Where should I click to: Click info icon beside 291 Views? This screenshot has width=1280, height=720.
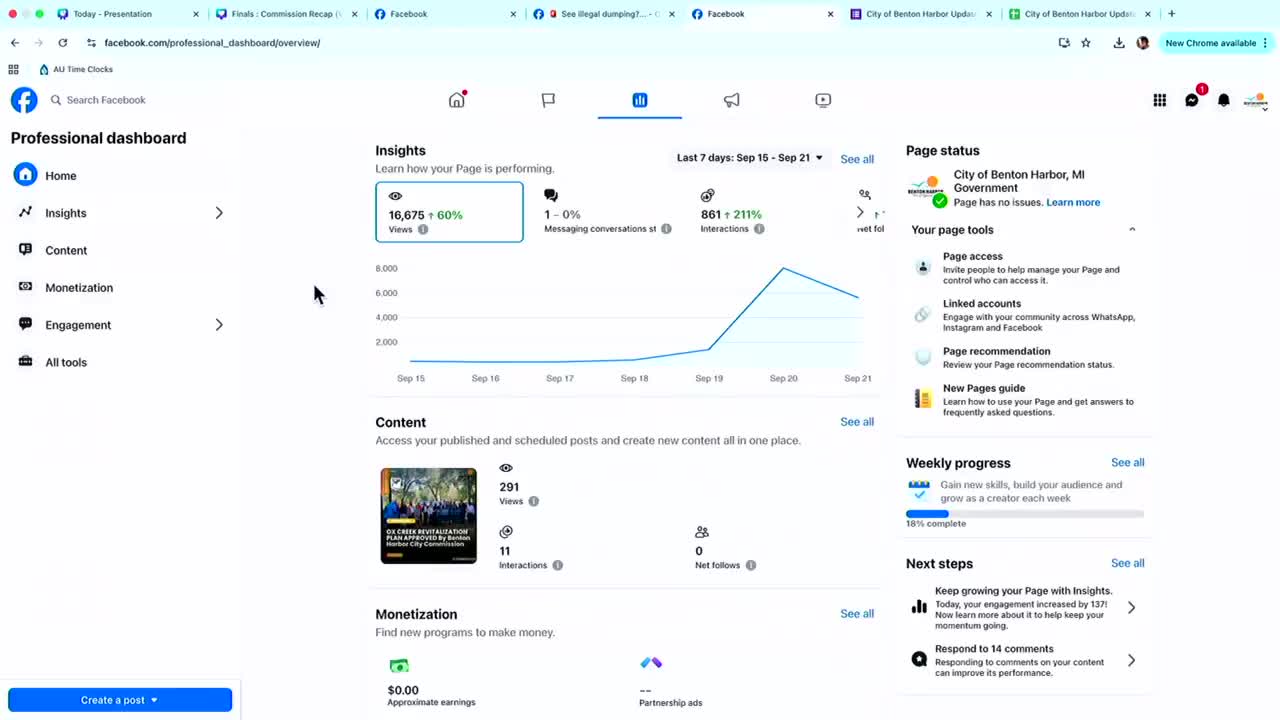point(534,501)
